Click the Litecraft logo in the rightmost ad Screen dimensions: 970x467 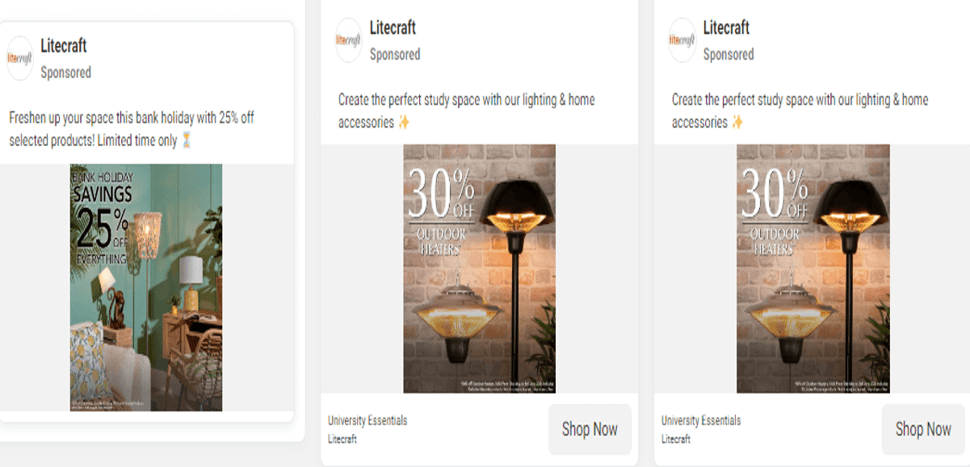[682, 40]
